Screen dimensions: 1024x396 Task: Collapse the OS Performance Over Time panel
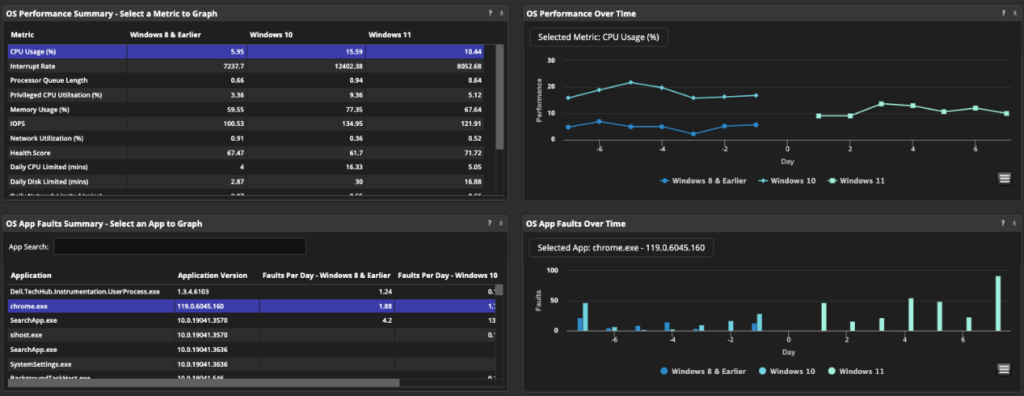[1014, 13]
